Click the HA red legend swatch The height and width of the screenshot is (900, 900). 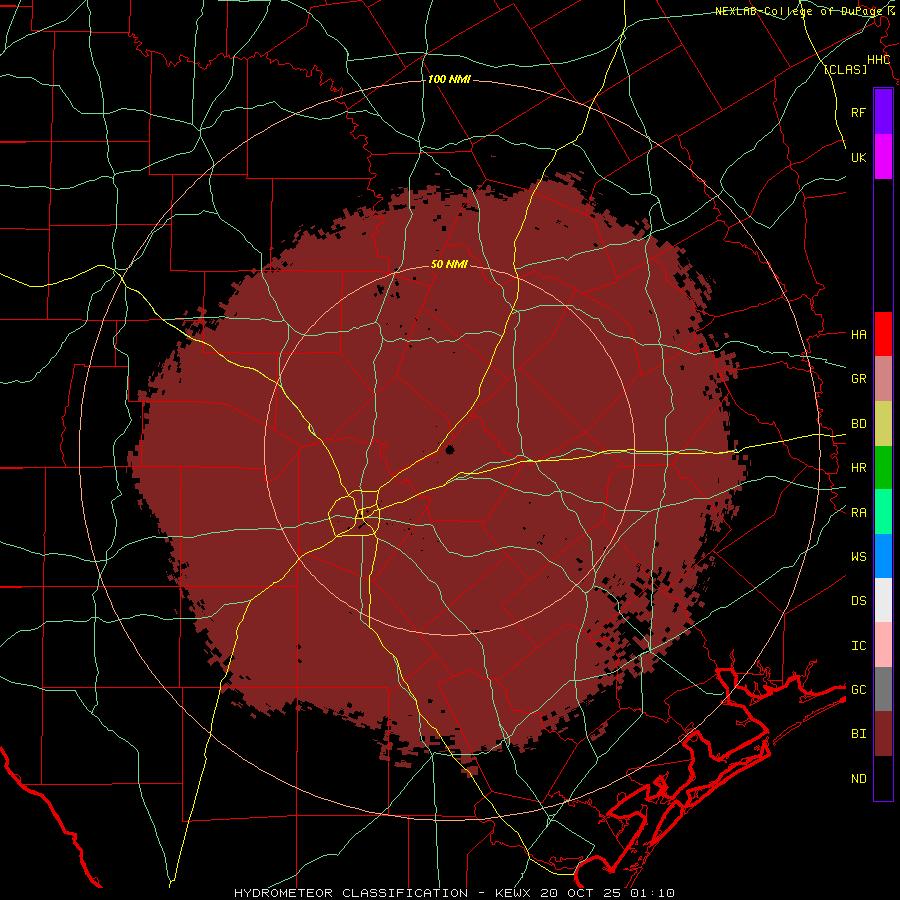point(883,334)
